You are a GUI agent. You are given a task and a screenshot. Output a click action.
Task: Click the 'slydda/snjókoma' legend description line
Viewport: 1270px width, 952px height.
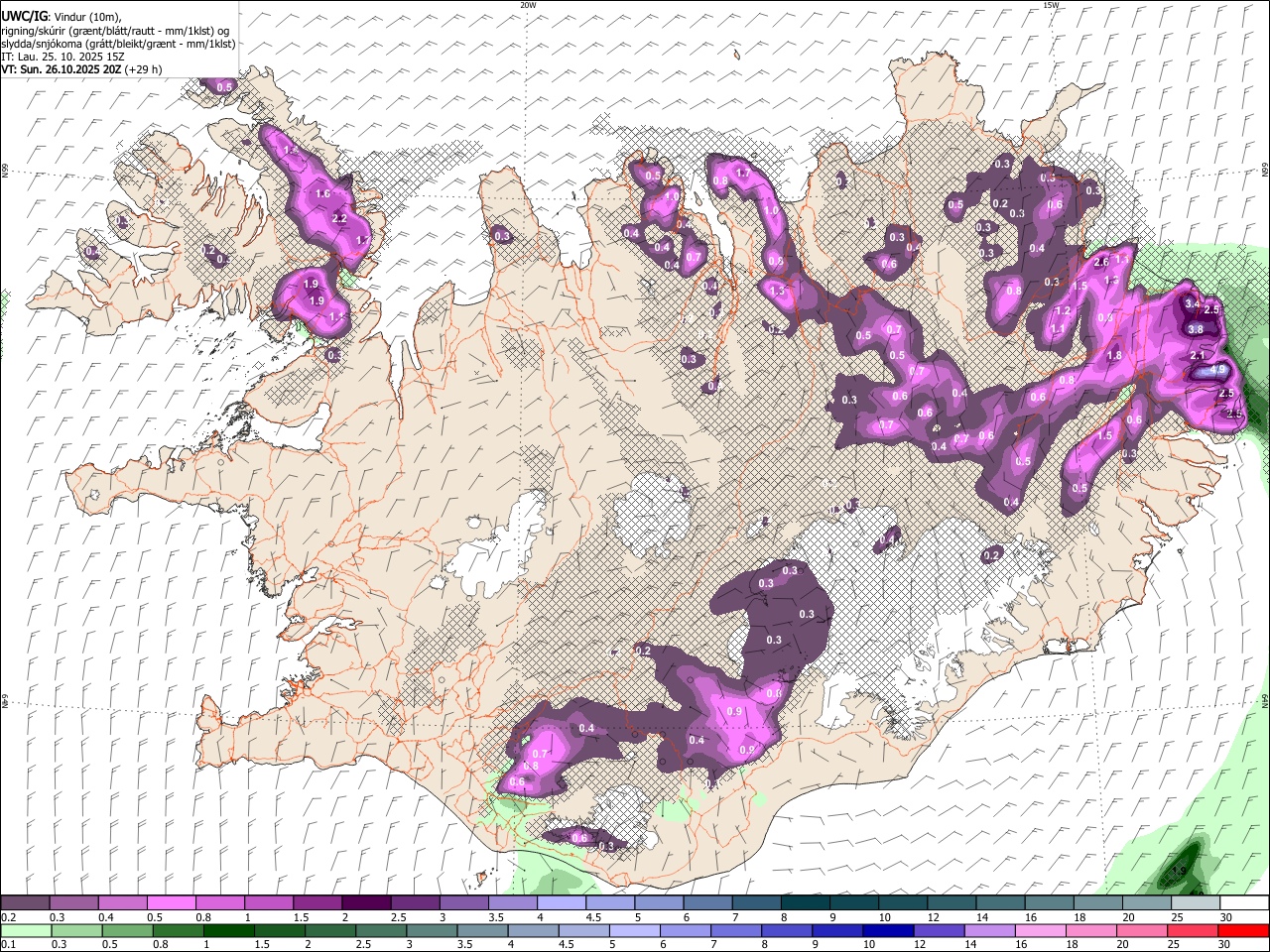click(118, 44)
